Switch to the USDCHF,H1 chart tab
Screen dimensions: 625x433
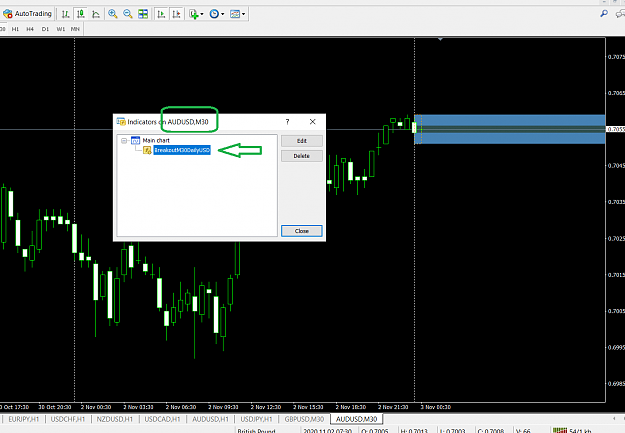pyautogui.click(x=68, y=419)
